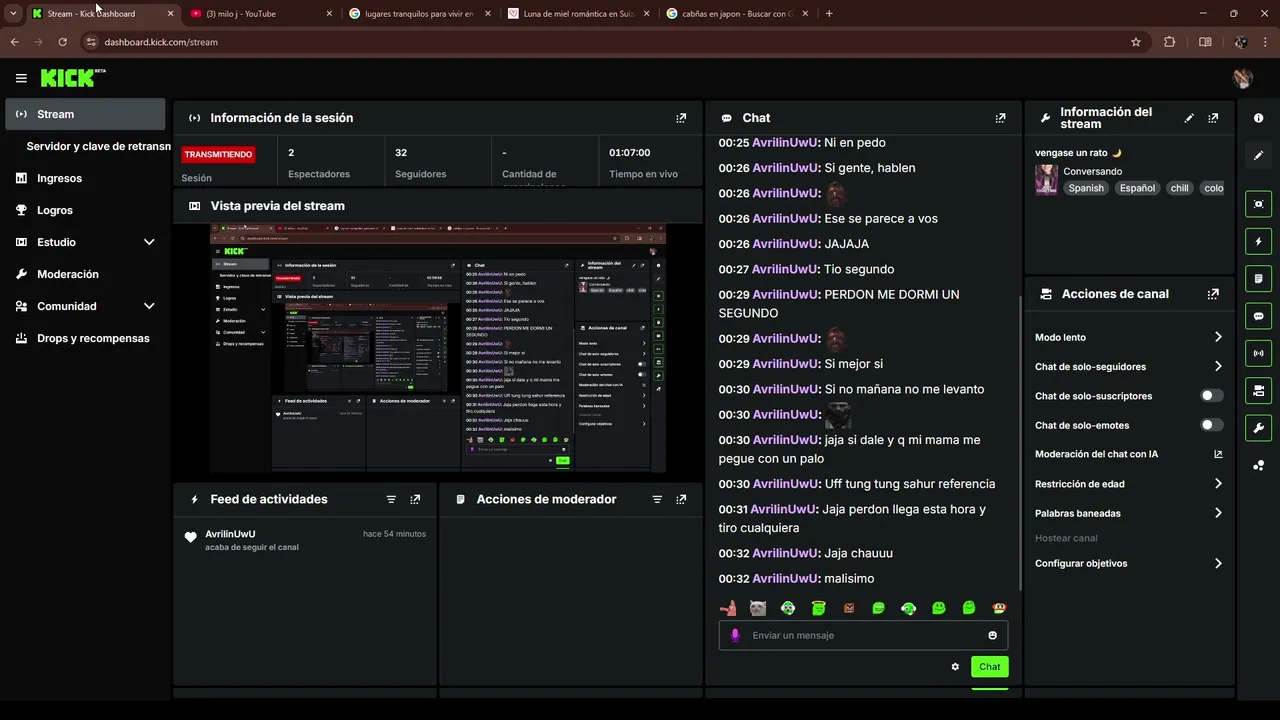Image resolution: width=1280 pixels, height=720 pixels.
Task: Pop out the Acciones de moderador panel
Action: point(681,499)
